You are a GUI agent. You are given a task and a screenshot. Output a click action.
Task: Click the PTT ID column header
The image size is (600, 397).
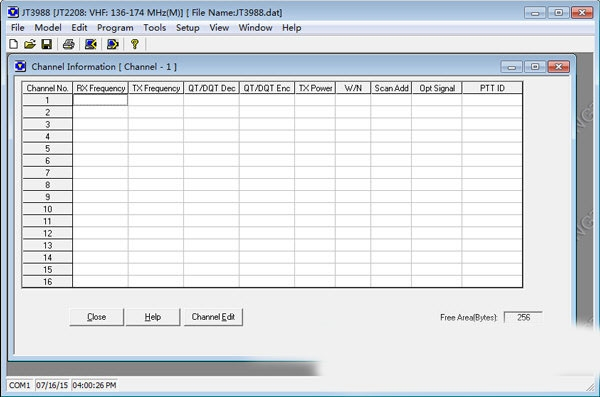point(492,88)
